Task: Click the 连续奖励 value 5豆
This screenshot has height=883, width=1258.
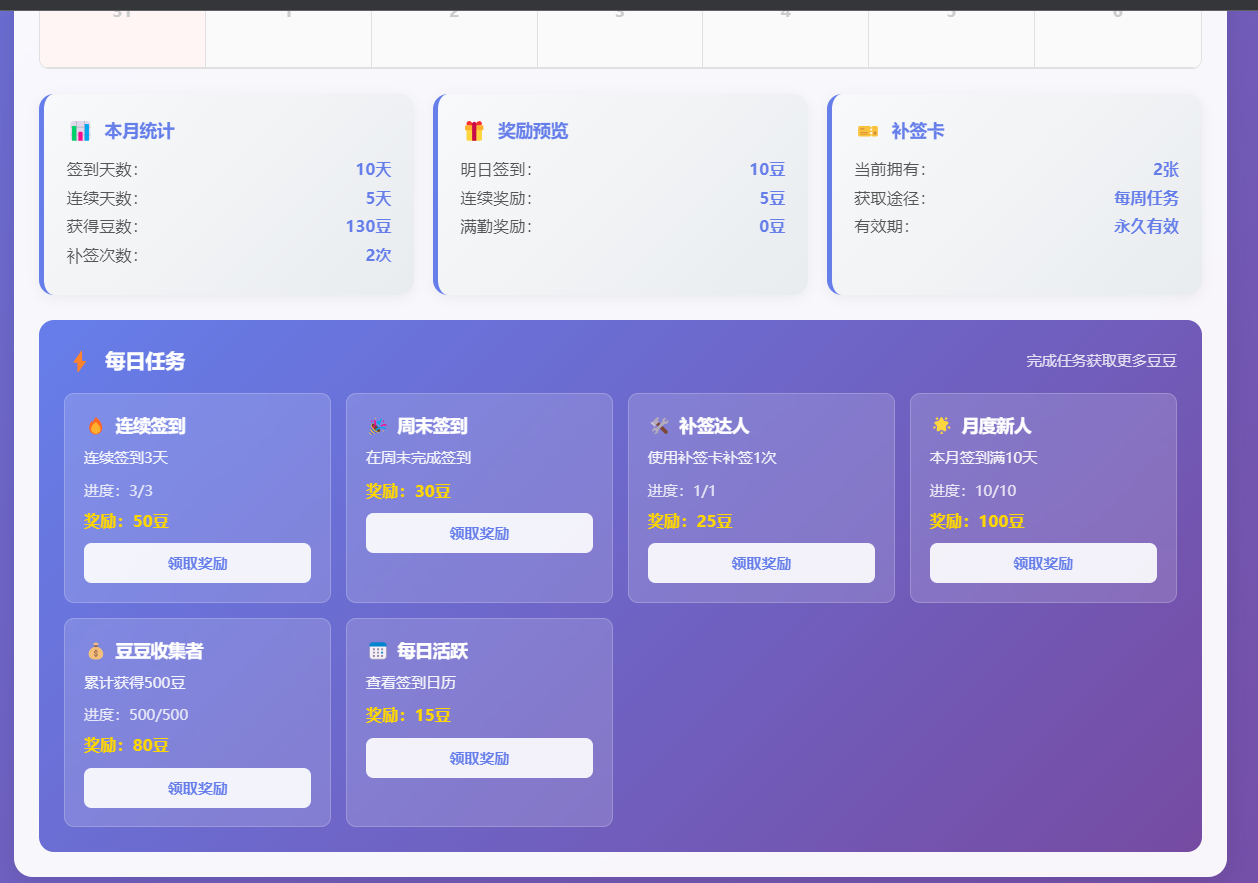Action: pyautogui.click(x=772, y=198)
